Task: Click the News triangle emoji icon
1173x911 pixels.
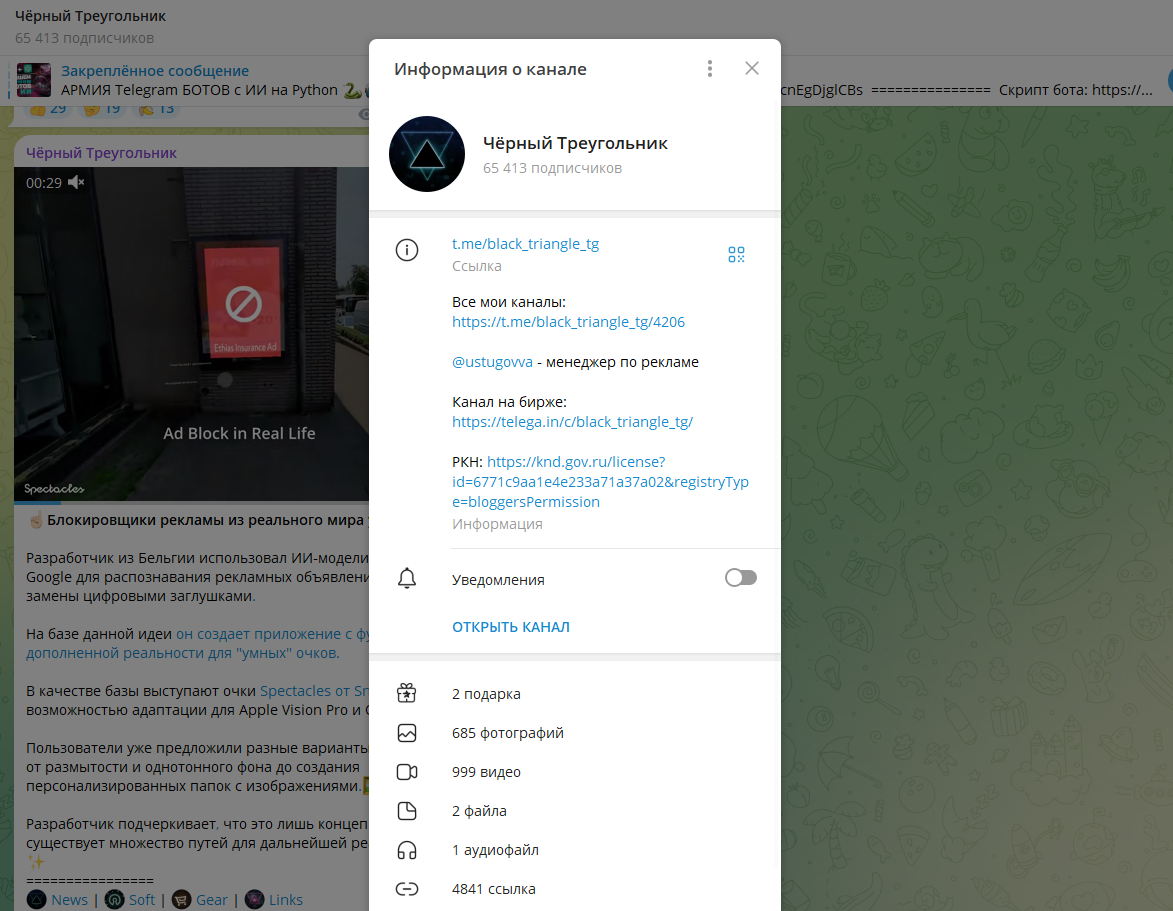Action: (x=37, y=899)
